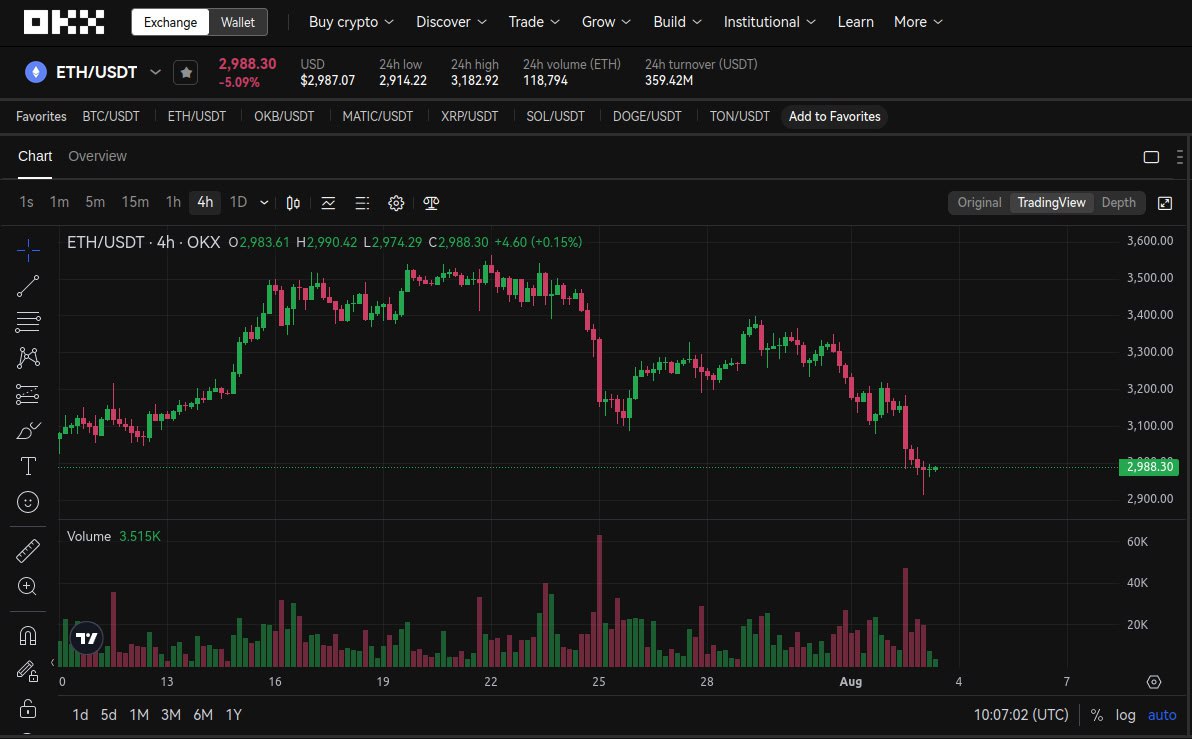The width and height of the screenshot is (1192, 739).
Task: Select the trend line drawing tool
Action: [x=28, y=286]
